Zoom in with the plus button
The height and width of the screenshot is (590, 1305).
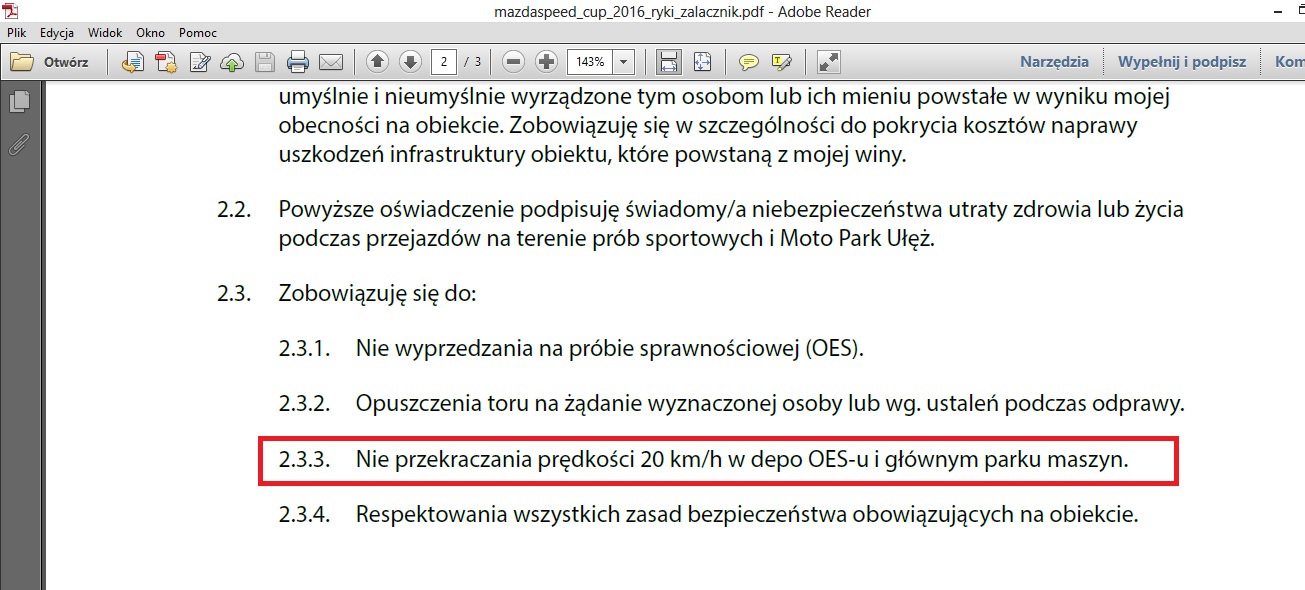pos(546,62)
